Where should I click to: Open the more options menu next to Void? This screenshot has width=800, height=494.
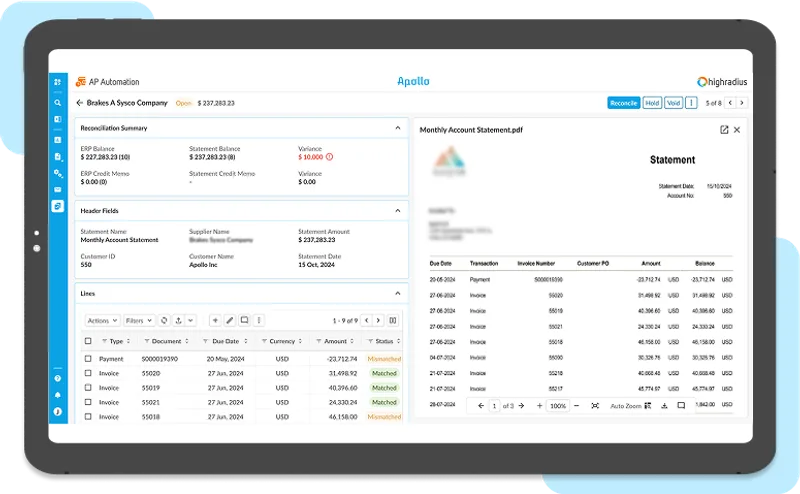point(691,103)
